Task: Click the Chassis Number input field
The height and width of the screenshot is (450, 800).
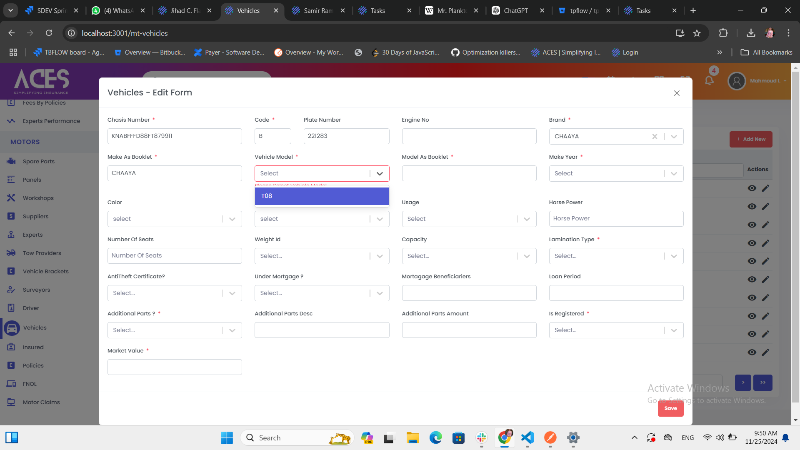Action: point(174,137)
